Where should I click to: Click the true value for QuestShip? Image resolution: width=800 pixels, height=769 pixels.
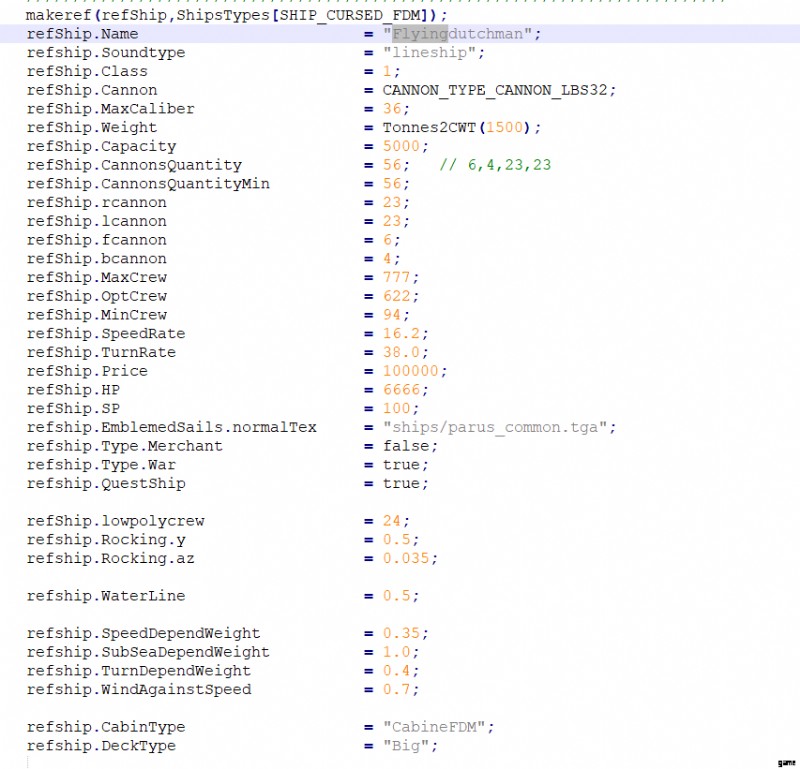(x=401, y=484)
